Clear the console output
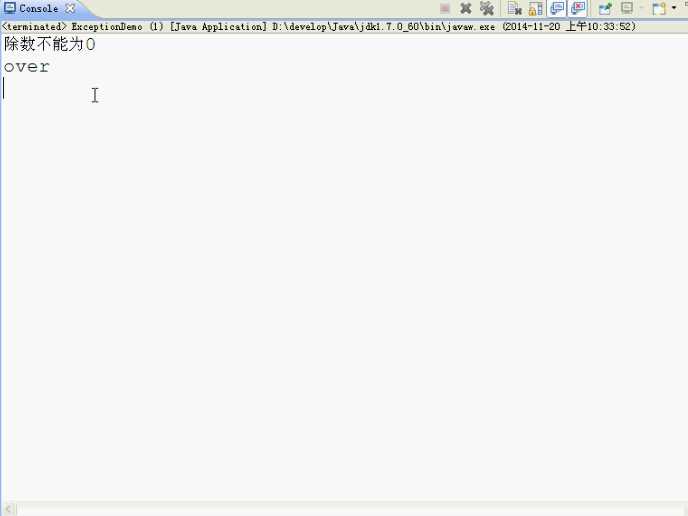 click(514, 8)
